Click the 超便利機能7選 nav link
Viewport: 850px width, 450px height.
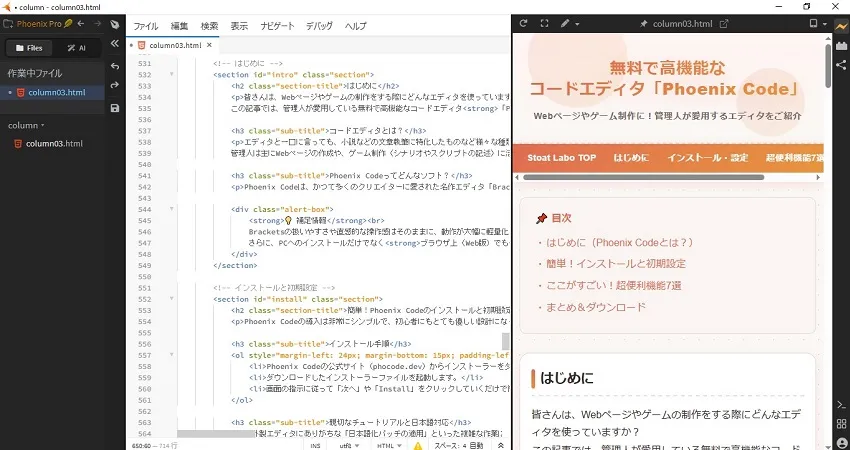(x=795, y=158)
